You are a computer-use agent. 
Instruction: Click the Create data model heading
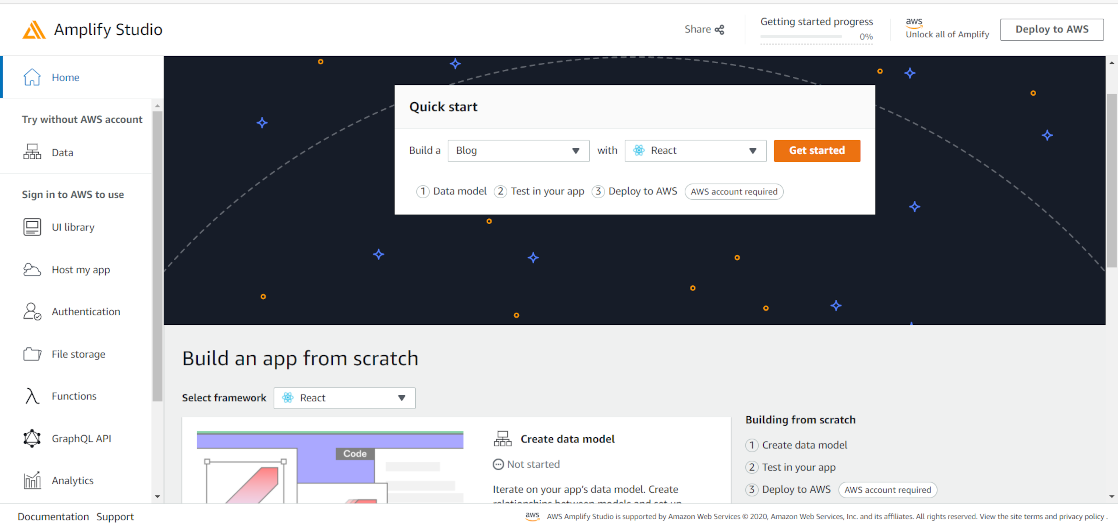coord(568,439)
